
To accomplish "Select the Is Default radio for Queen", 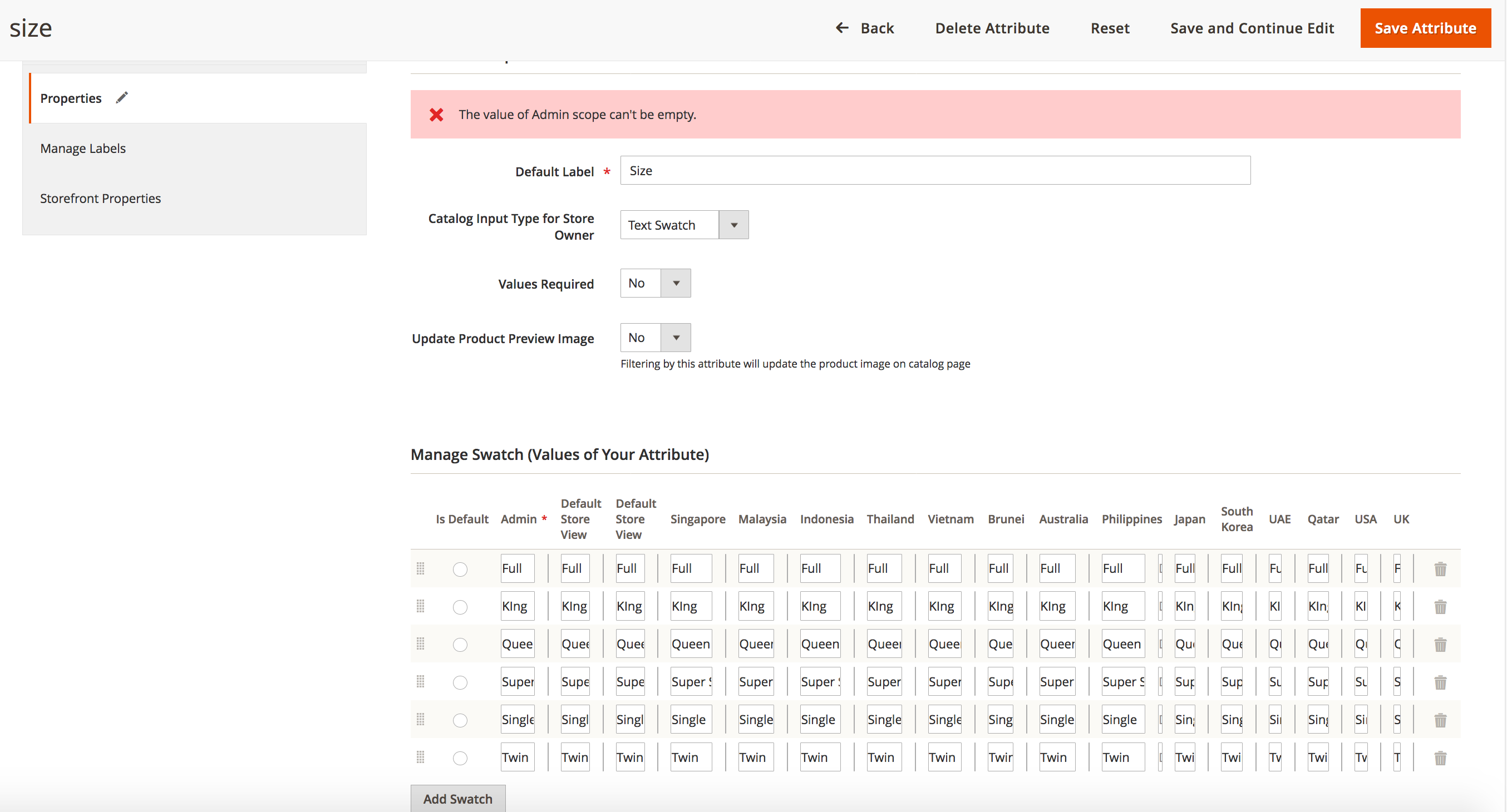I will [x=460, y=644].
